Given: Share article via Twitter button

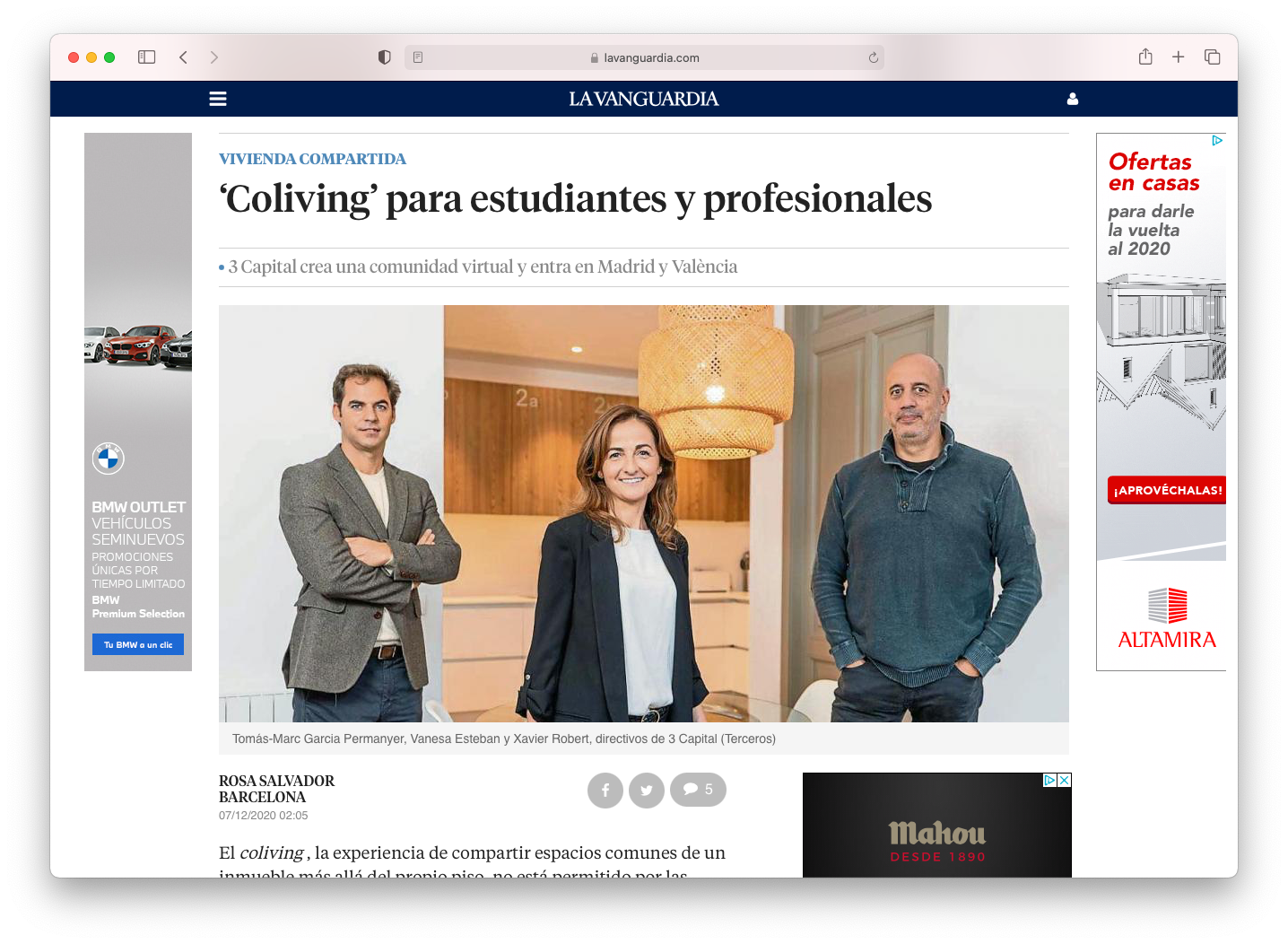Looking at the screenshot, I should tap(647, 791).
